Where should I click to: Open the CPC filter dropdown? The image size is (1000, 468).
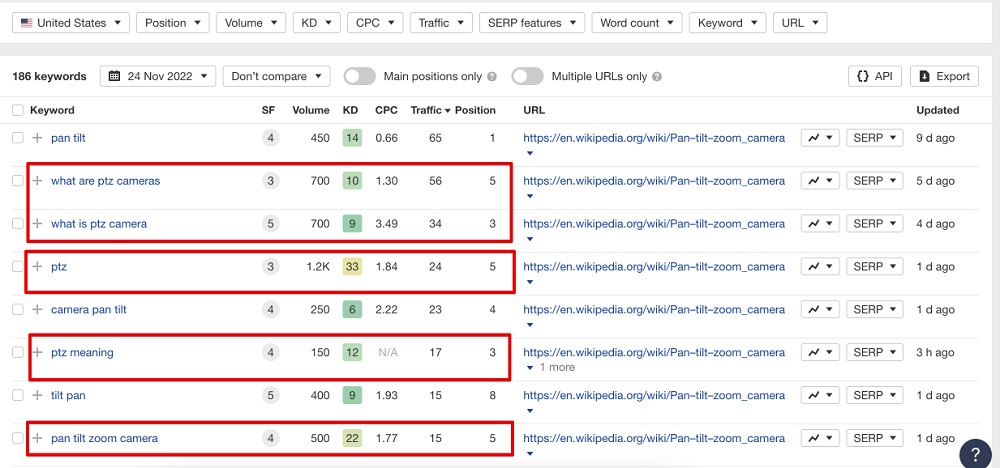[375, 23]
